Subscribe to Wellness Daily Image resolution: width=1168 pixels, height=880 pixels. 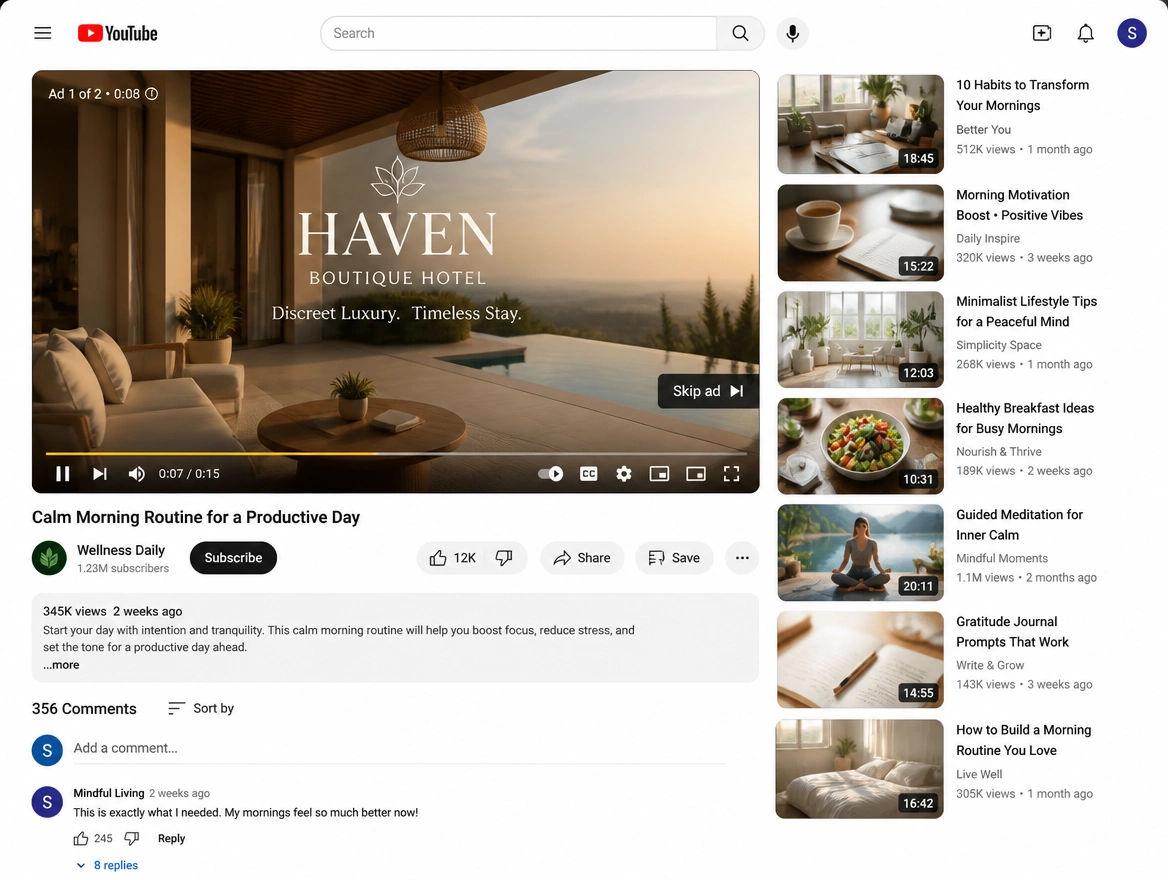click(233, 557)
